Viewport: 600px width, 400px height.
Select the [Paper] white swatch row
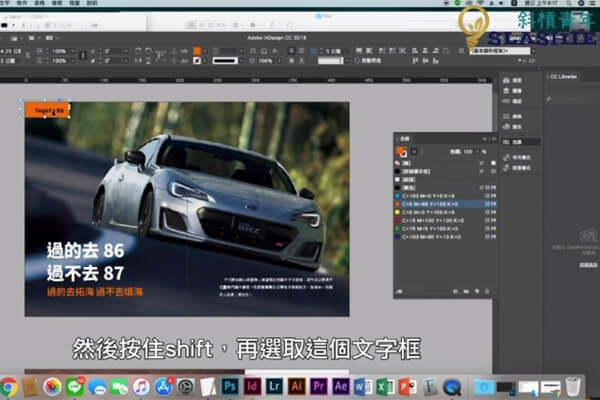click(446, 180)
